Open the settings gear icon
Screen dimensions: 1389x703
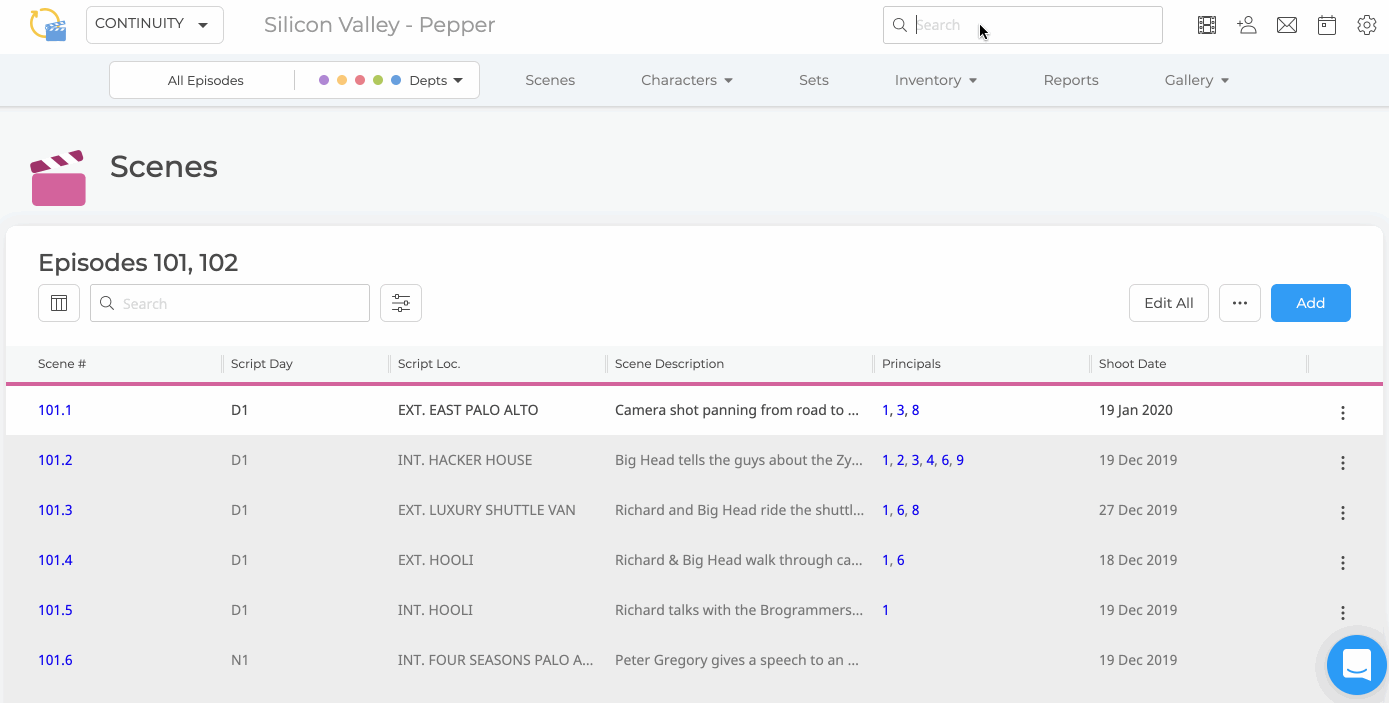pyautogui.click(x=1367, y=25)
